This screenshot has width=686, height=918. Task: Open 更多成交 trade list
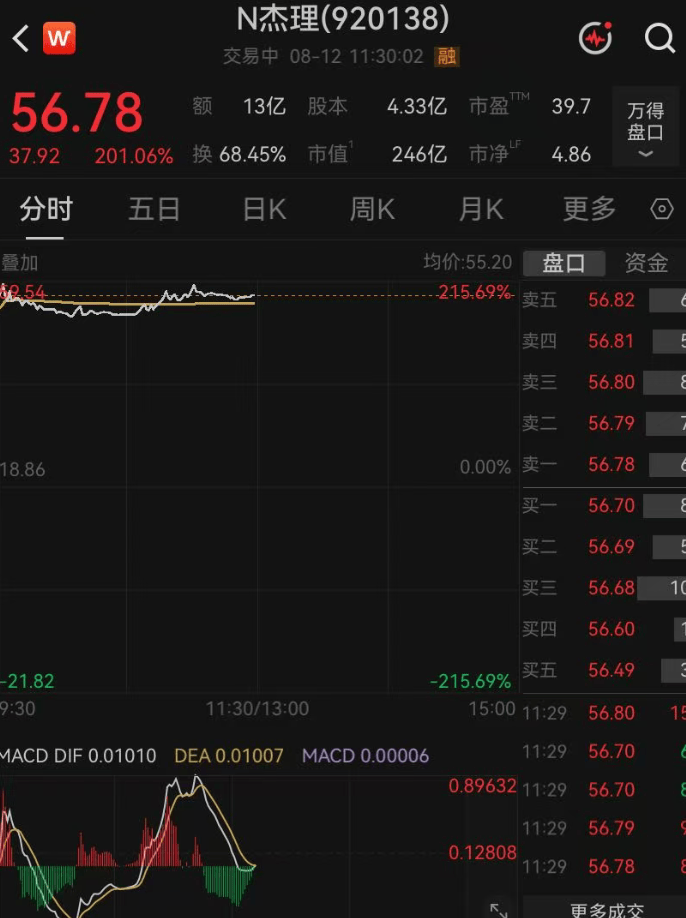(x=606, y=909)
